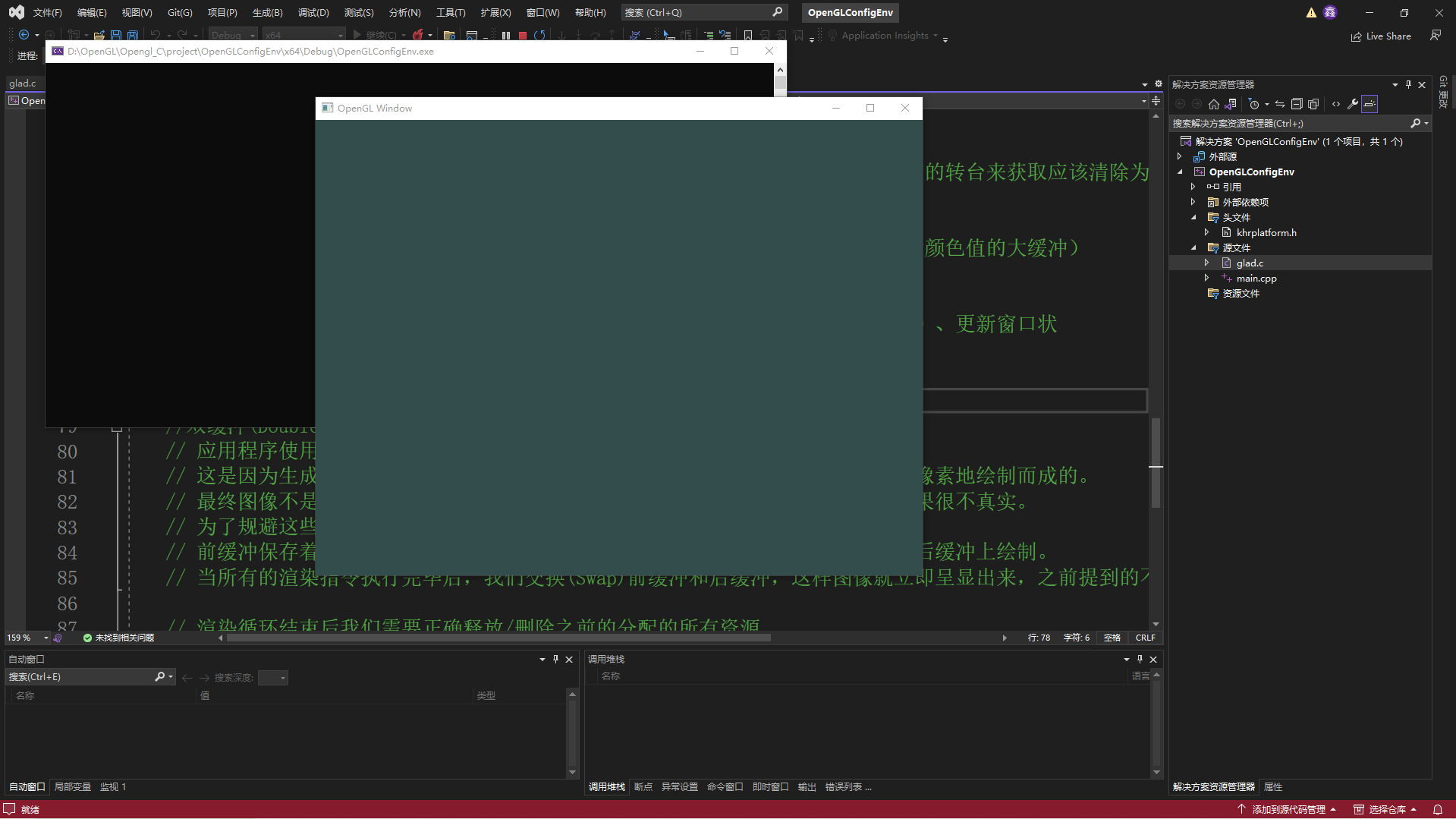Image resolution: width=1456 pixels, height=819 pixels.
Task: Restart the debug session icon
Action: click(540, 35)
